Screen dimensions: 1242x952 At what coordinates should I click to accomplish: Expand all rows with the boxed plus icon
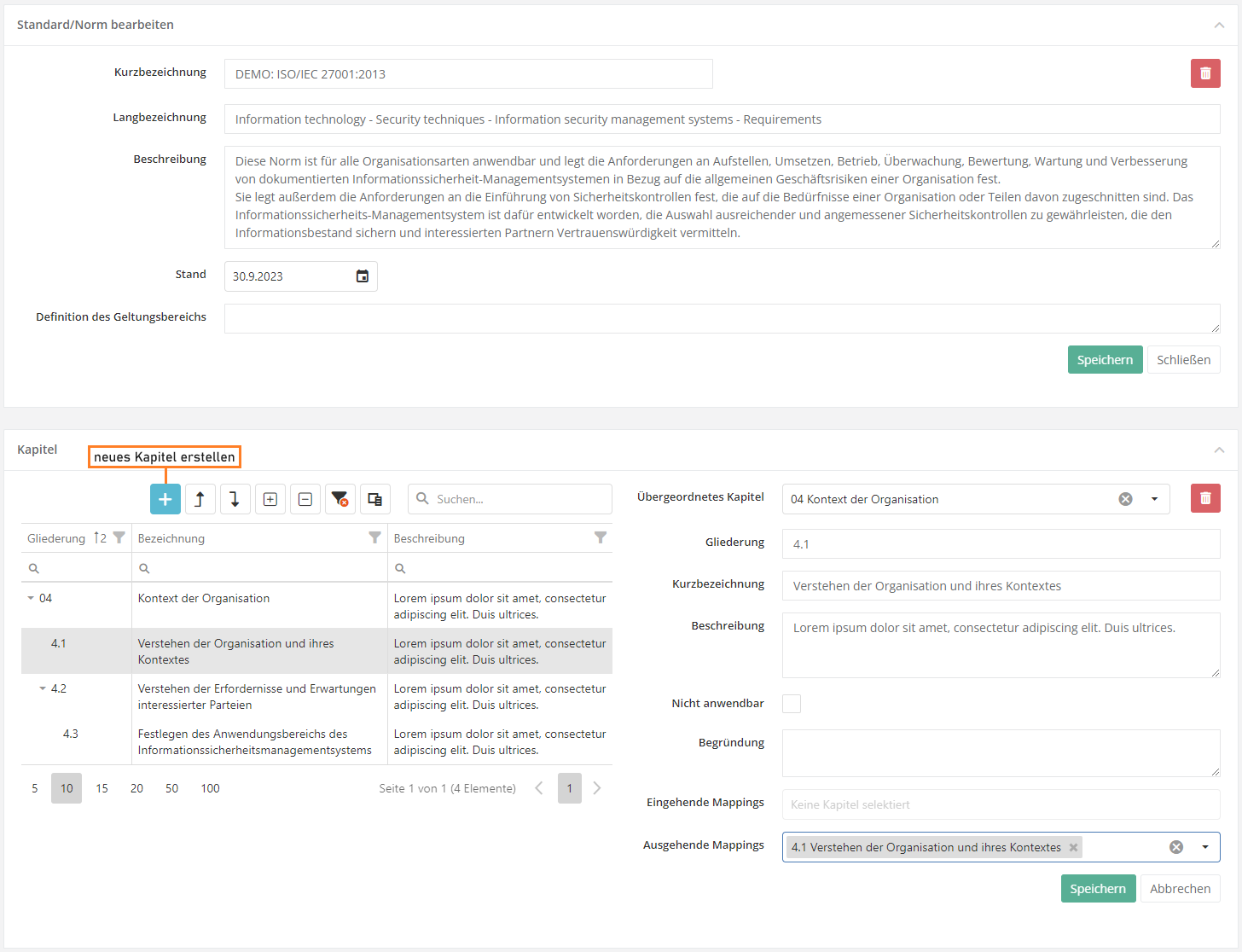270,499
